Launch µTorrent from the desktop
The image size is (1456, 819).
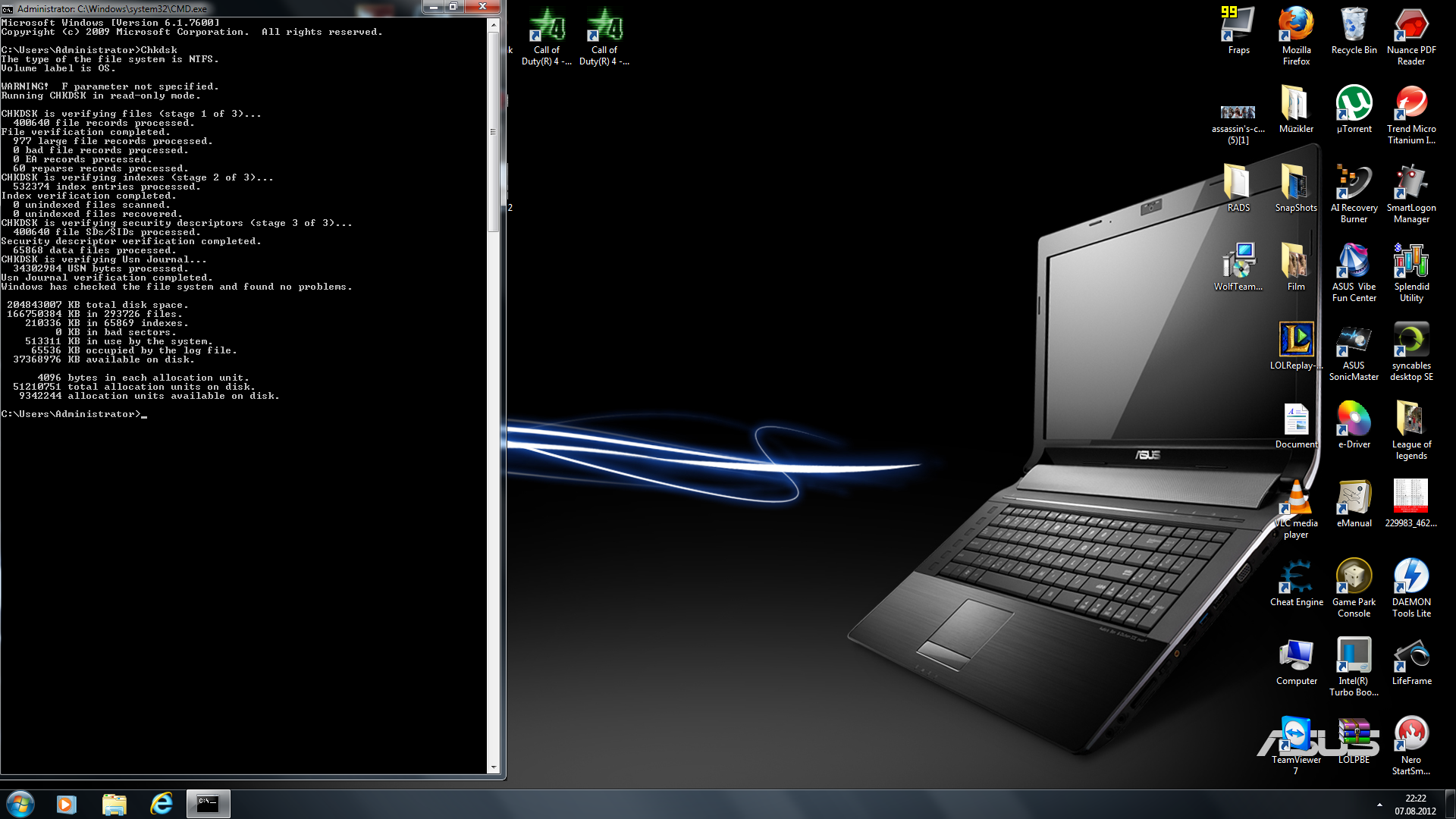(1354, 109)
